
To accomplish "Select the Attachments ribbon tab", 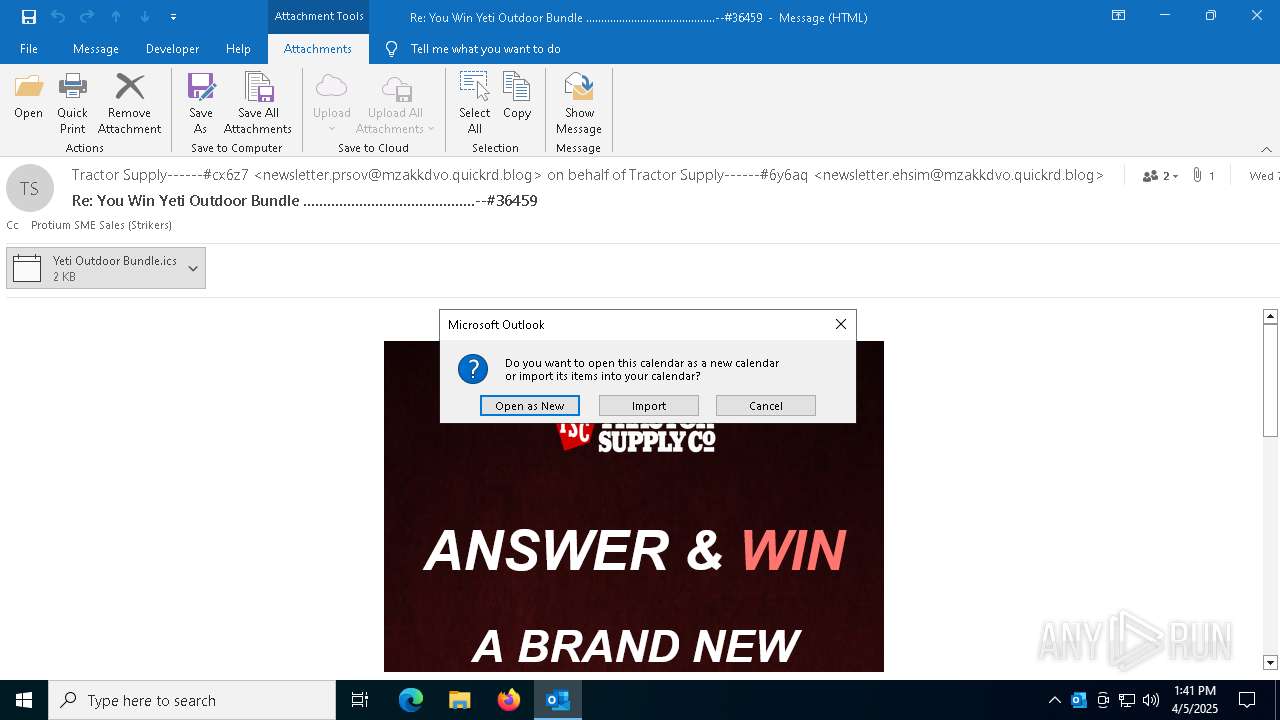I will coord(318,49).
